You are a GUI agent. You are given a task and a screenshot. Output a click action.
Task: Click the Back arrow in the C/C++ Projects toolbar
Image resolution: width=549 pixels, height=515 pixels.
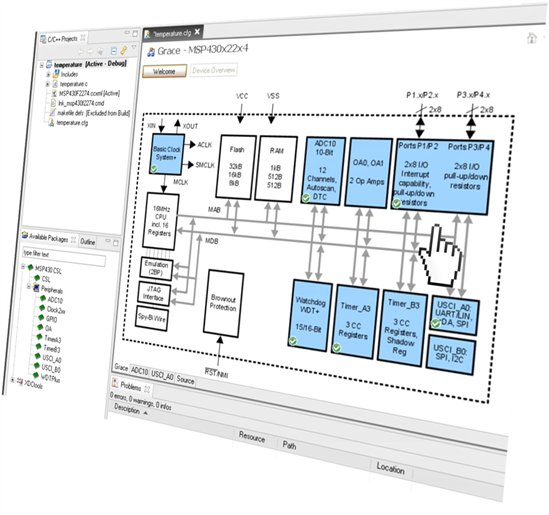81,52
